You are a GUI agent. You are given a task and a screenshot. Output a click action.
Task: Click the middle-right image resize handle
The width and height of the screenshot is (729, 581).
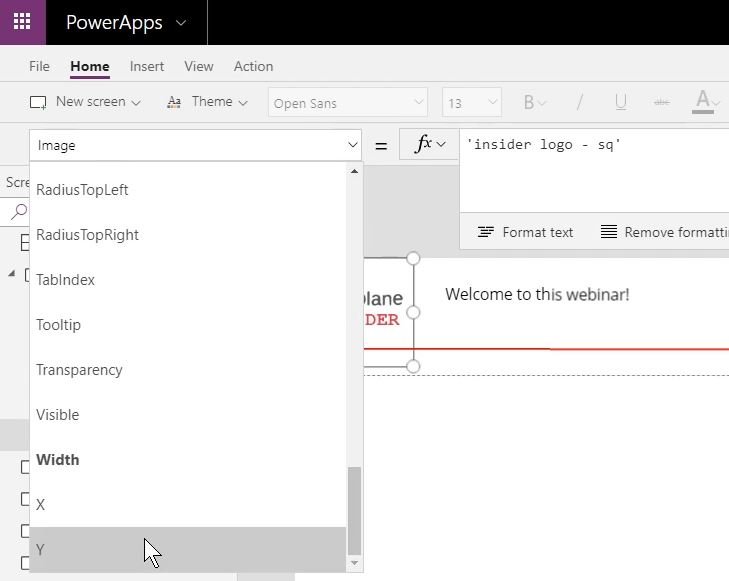click(x=413, y=312)
